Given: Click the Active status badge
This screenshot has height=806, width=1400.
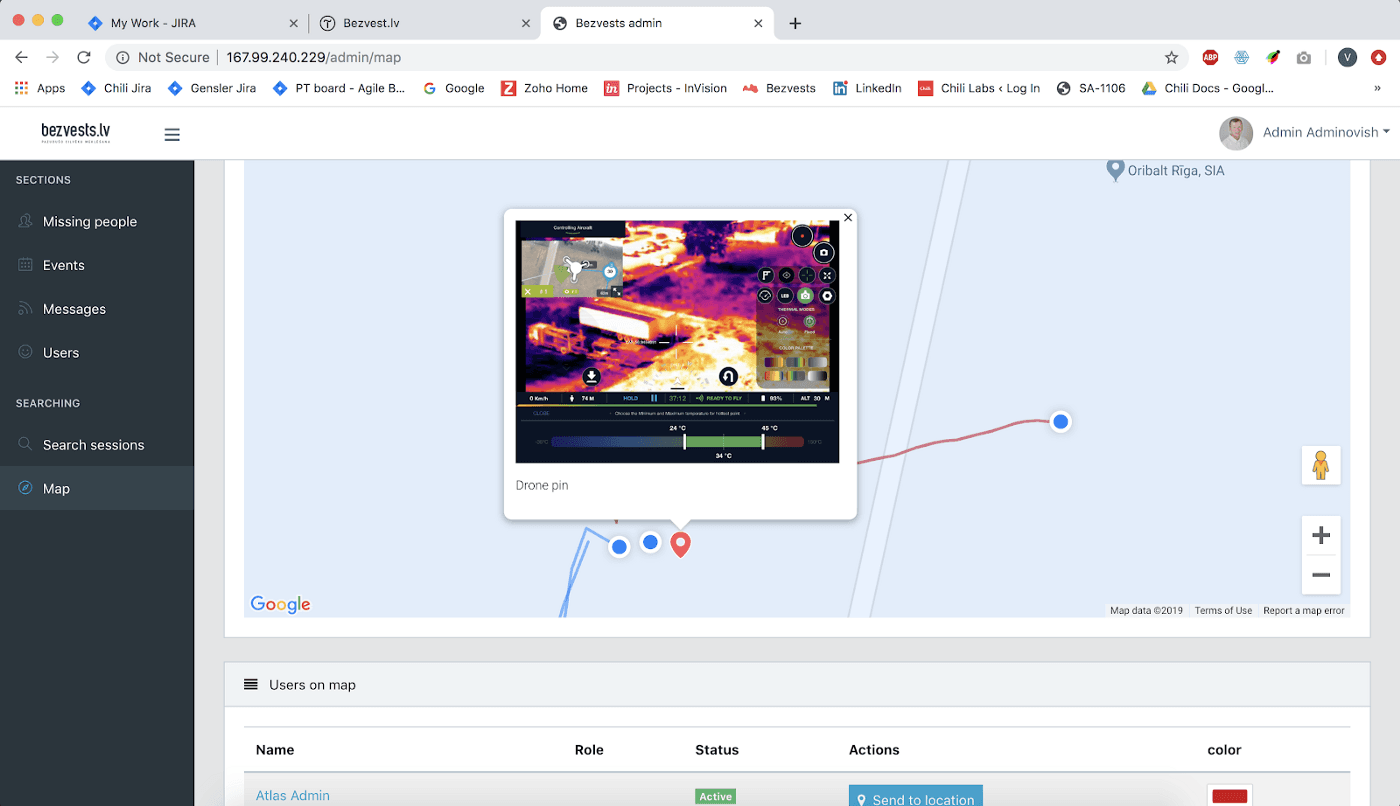Looking at the screenshot, I should pyautogui.click(x=715, y=797).
